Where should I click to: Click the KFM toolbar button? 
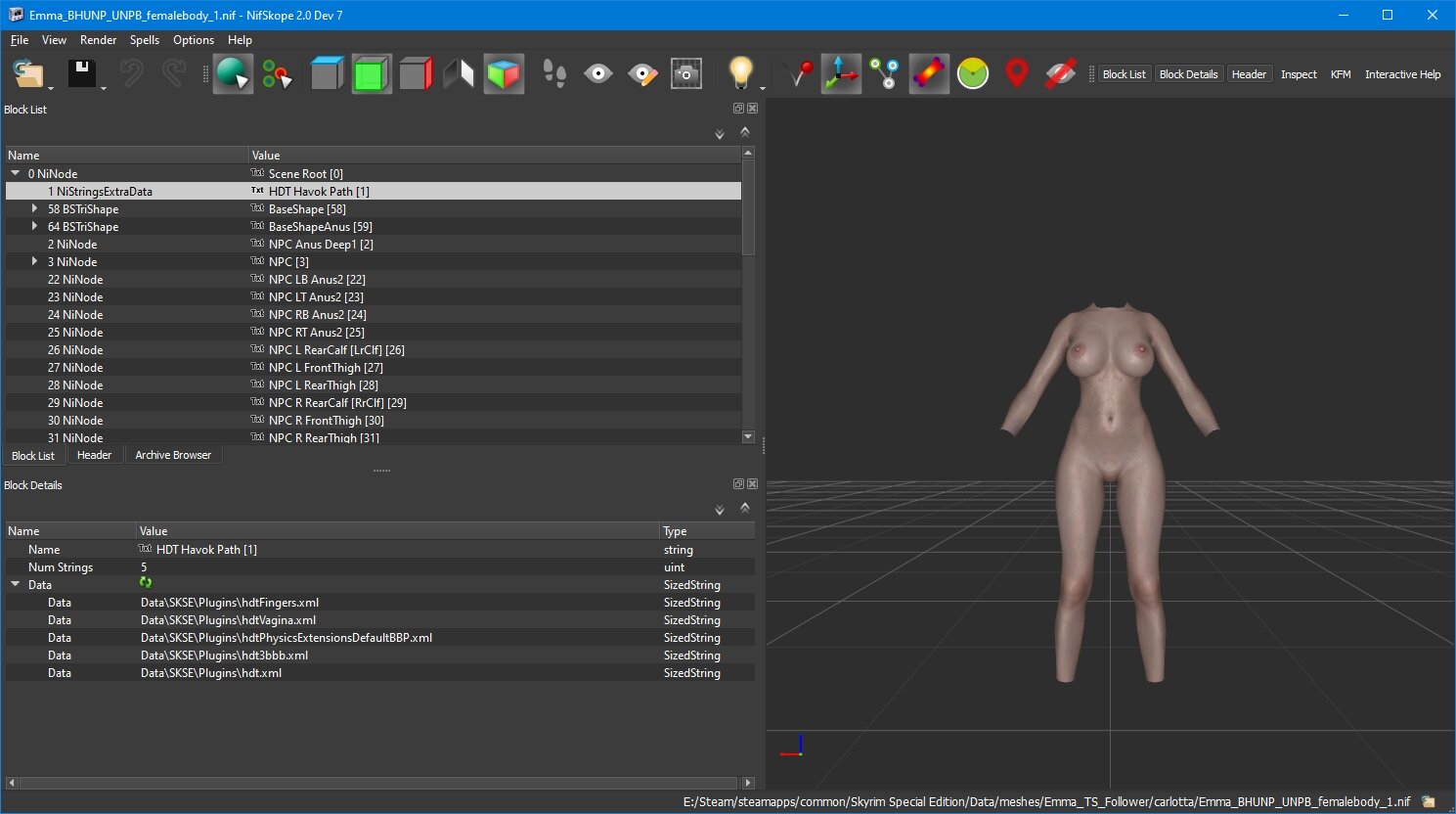1341,74
